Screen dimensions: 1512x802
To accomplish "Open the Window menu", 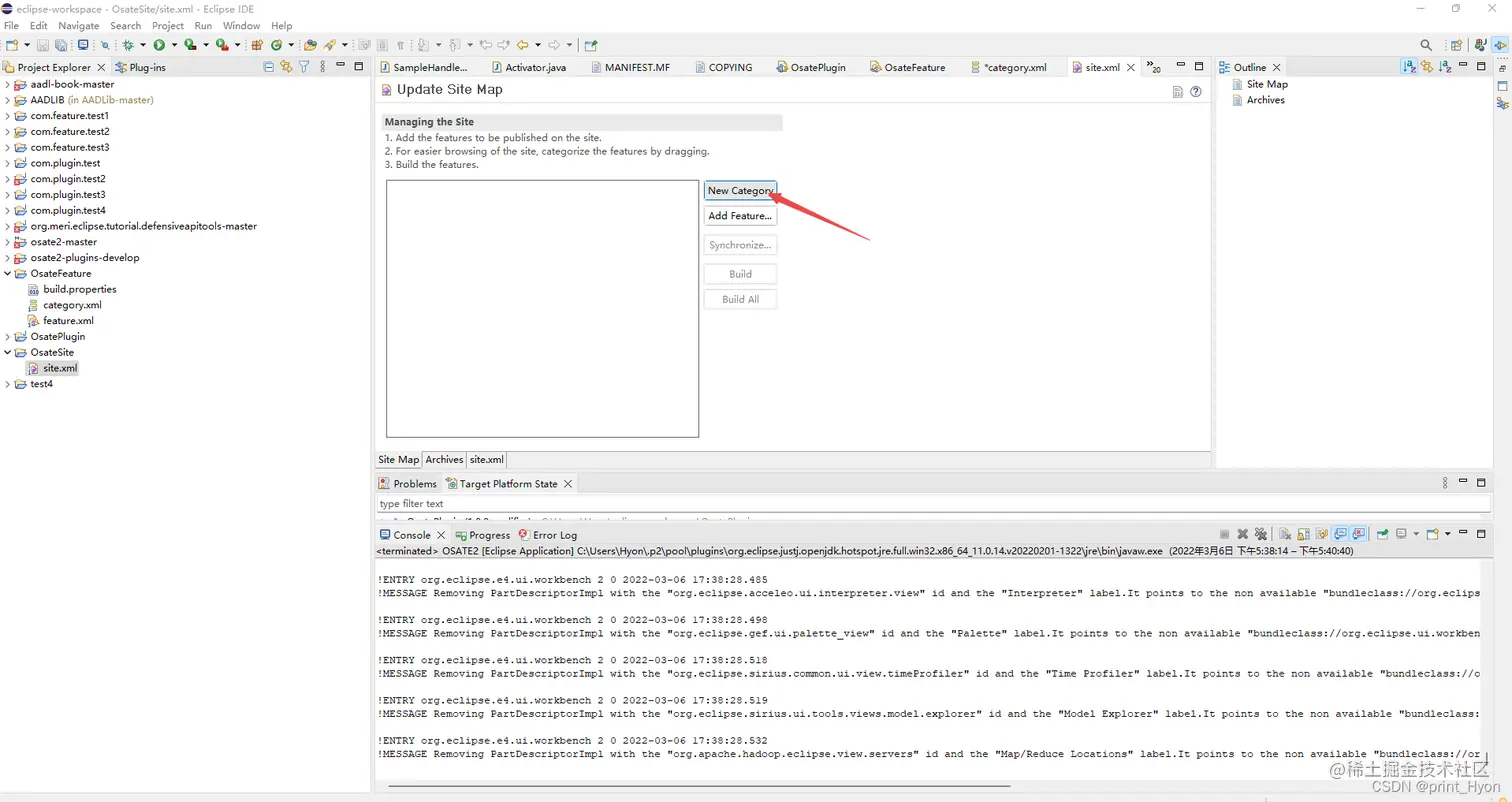I will tap(241, 25).
